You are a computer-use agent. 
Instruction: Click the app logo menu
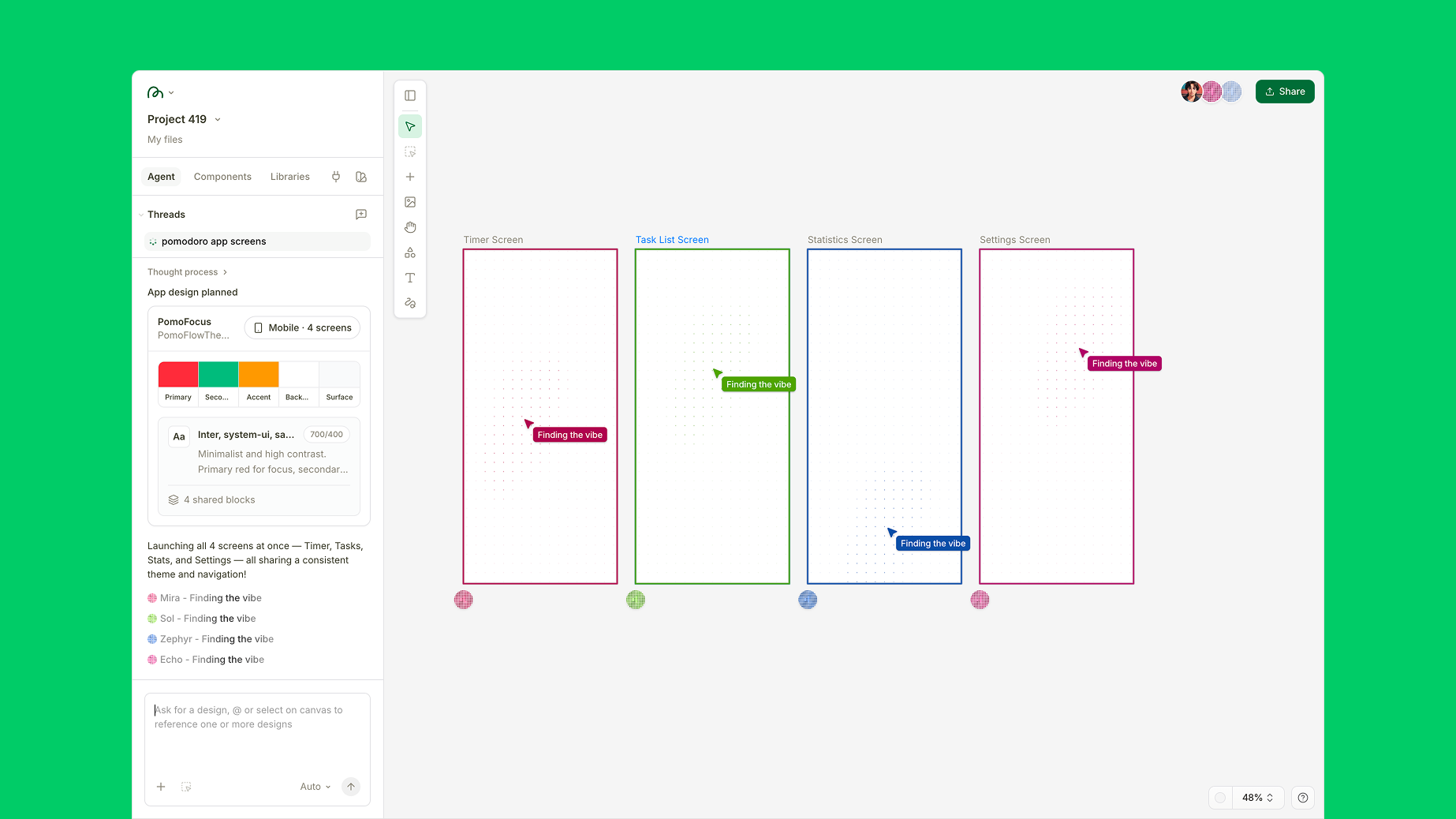161,92
